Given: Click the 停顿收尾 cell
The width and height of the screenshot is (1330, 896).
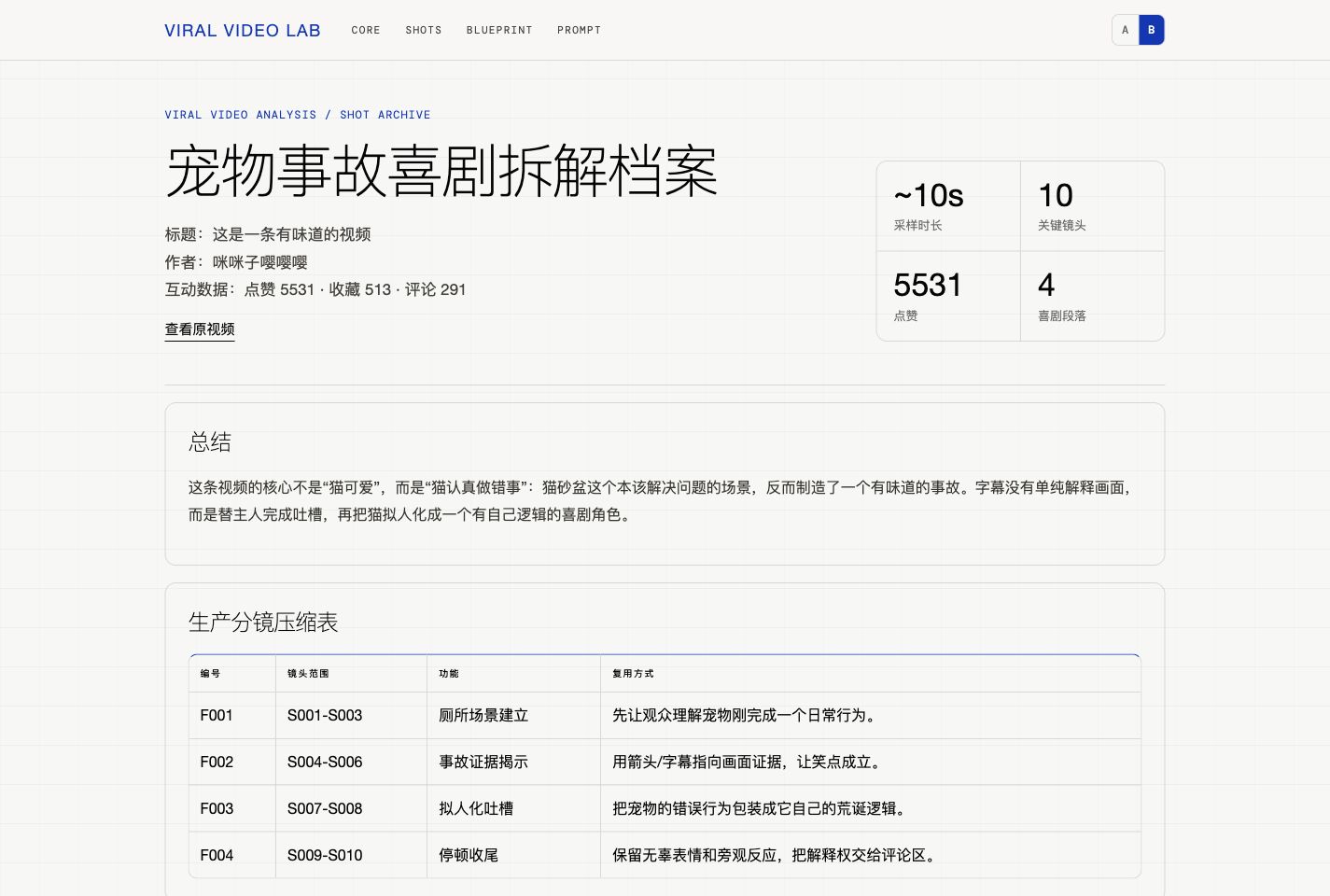Looking at the screenshot, I should pos(514,855).
